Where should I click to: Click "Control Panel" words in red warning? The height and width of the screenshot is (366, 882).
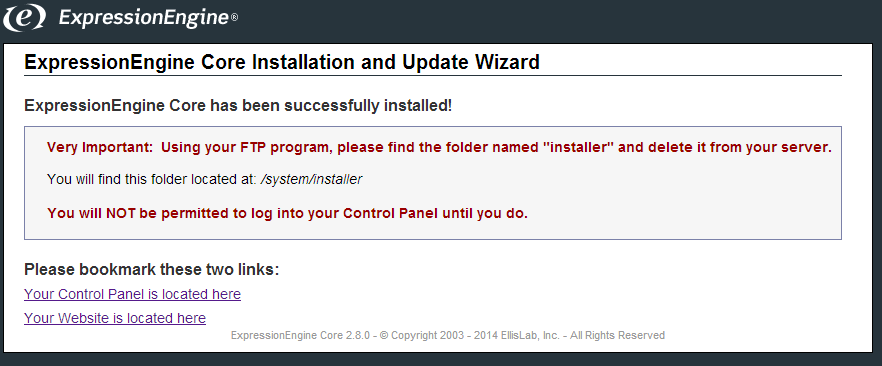(390, 214)
